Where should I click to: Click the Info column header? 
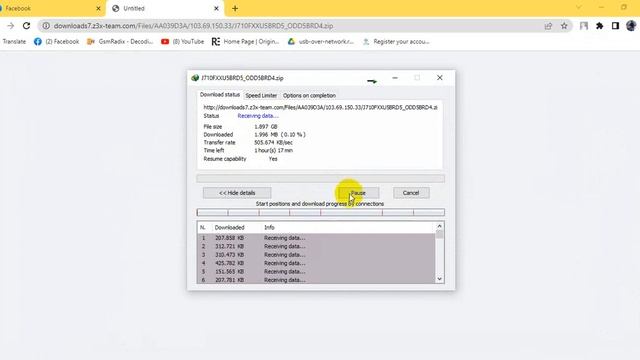269,227
